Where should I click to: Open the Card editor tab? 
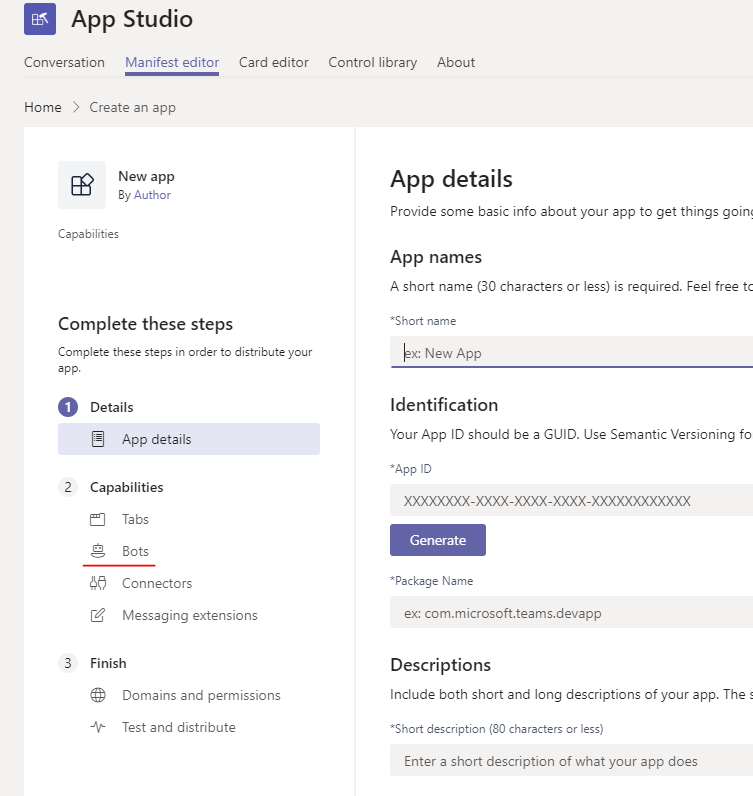coord(274,62)
